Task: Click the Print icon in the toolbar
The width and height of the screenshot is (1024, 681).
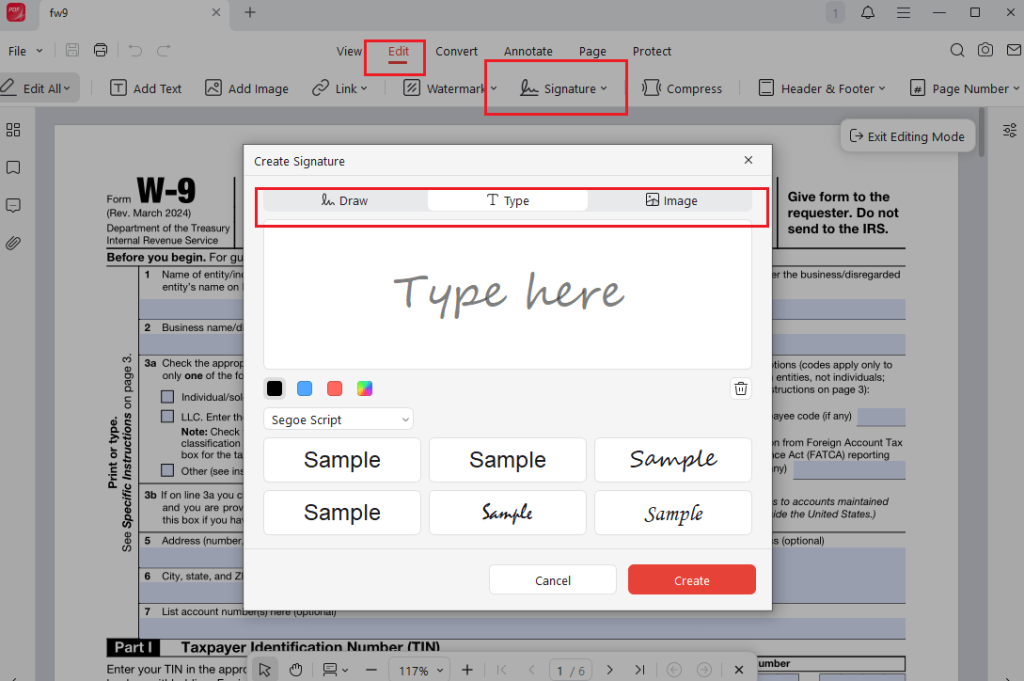Action: [101, 50]
